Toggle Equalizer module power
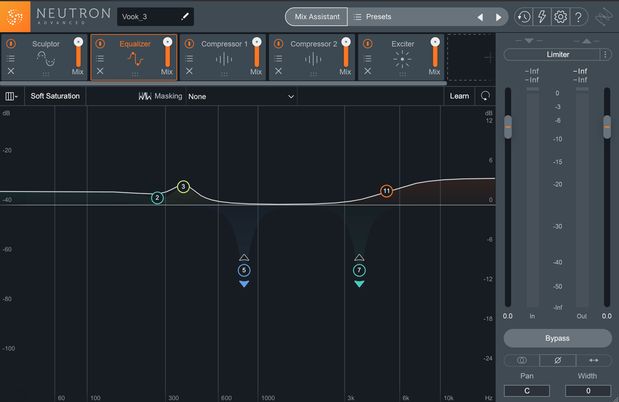The image size is (619, 402). click(x=100, y=43)
